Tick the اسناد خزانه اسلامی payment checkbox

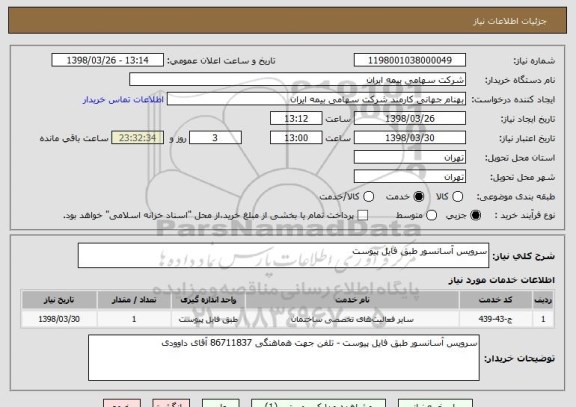[x=363, y=215]
